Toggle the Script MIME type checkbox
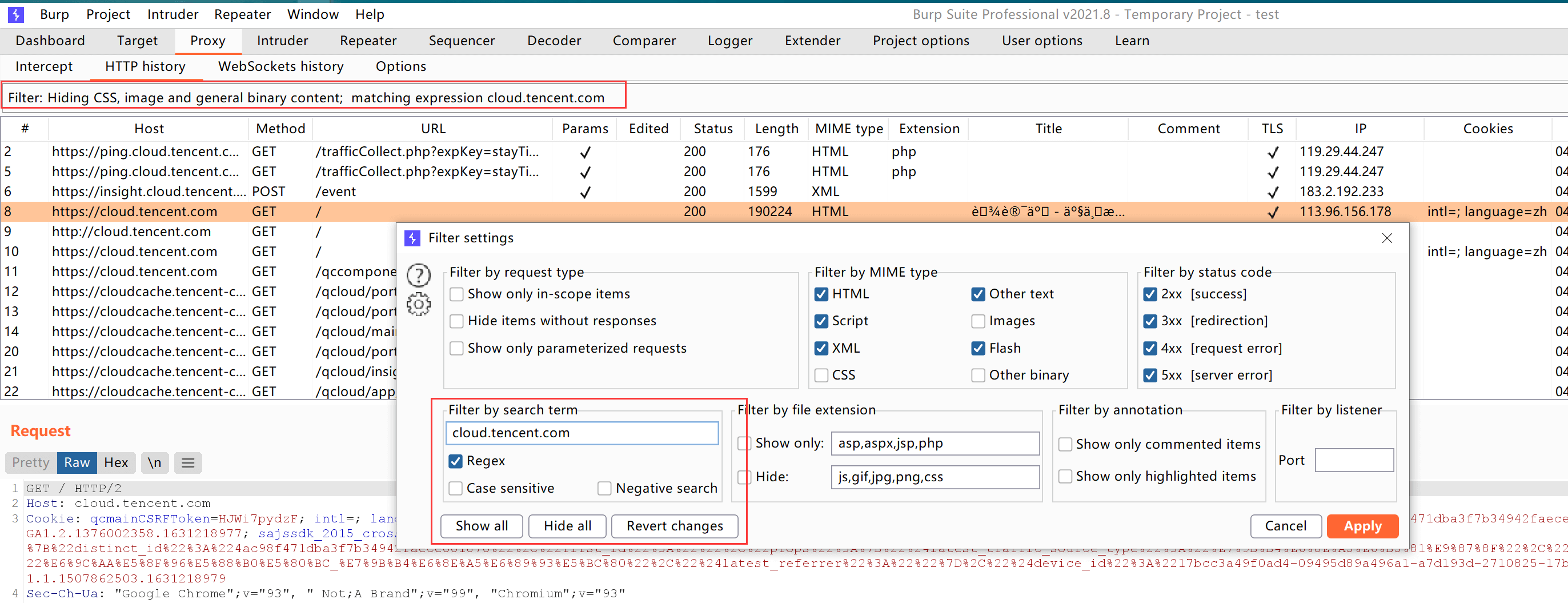1568x603 pixels. (x=821, y=321)
